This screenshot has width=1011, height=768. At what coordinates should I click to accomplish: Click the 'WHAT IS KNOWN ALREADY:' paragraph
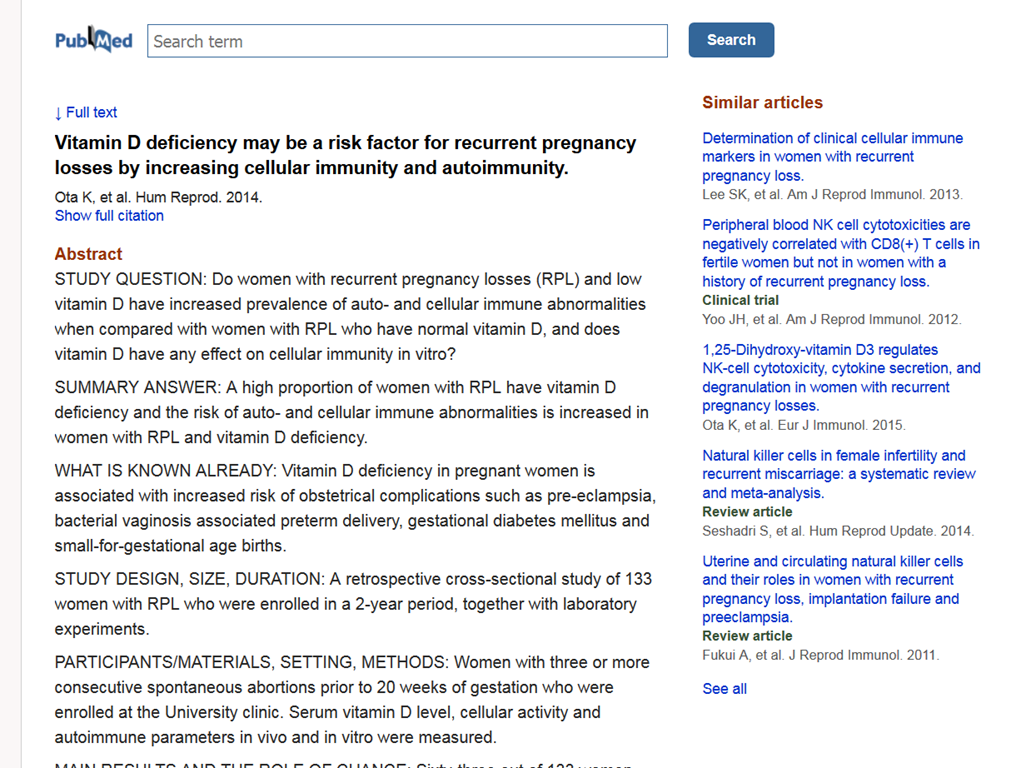[x=355, y=508]
